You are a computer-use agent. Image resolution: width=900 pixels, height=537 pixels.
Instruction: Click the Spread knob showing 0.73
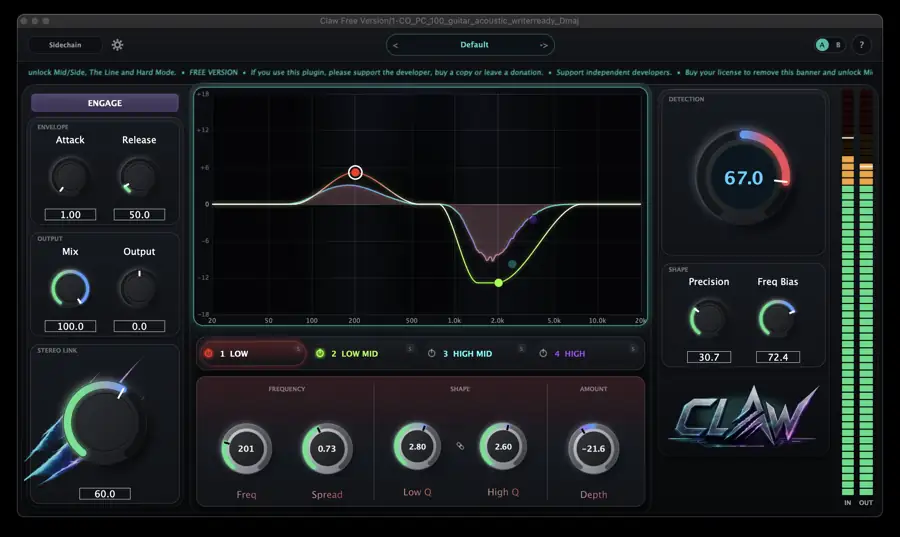tap(327, 449)
